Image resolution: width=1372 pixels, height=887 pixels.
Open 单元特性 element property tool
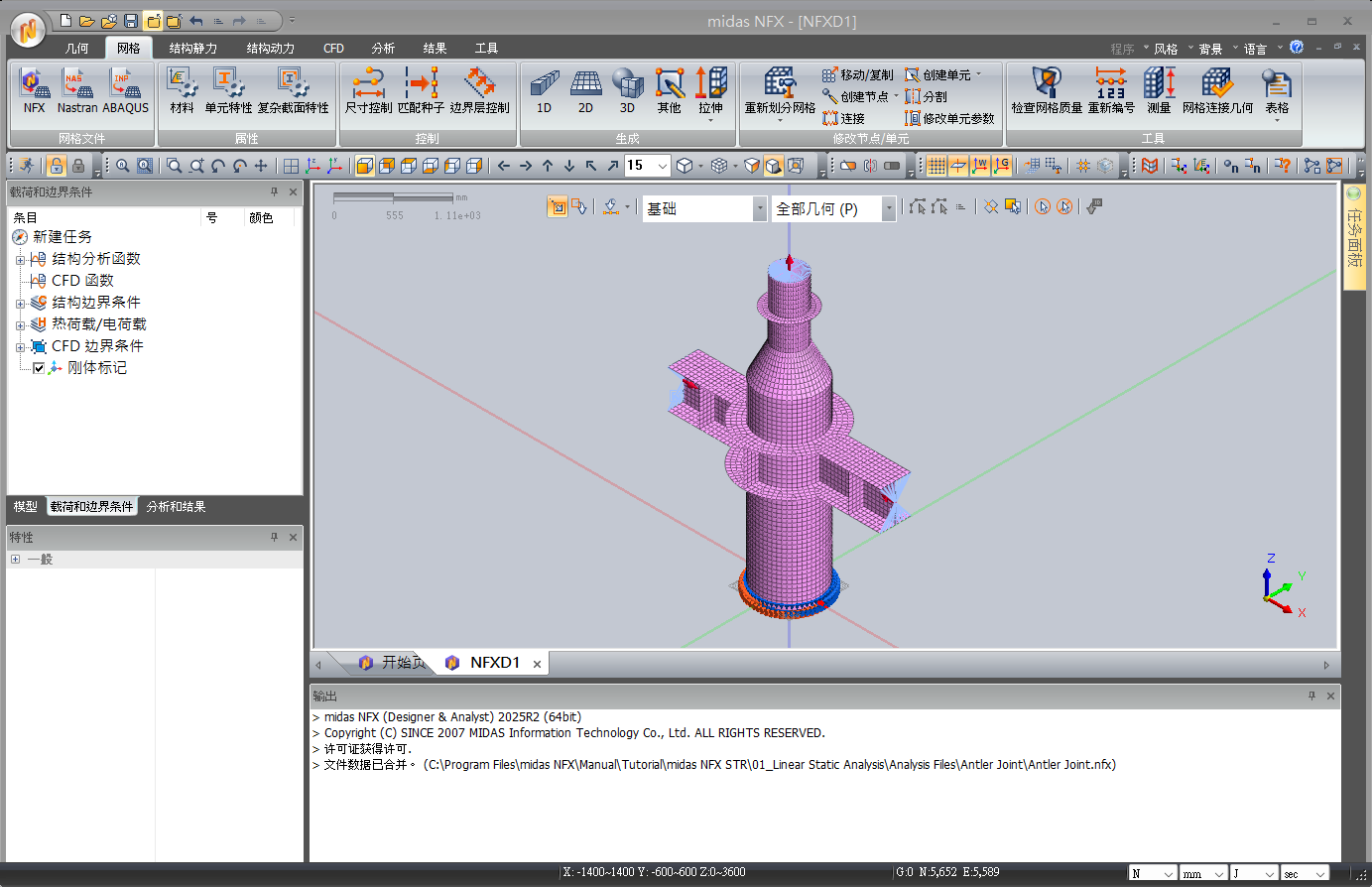point(228,91)
